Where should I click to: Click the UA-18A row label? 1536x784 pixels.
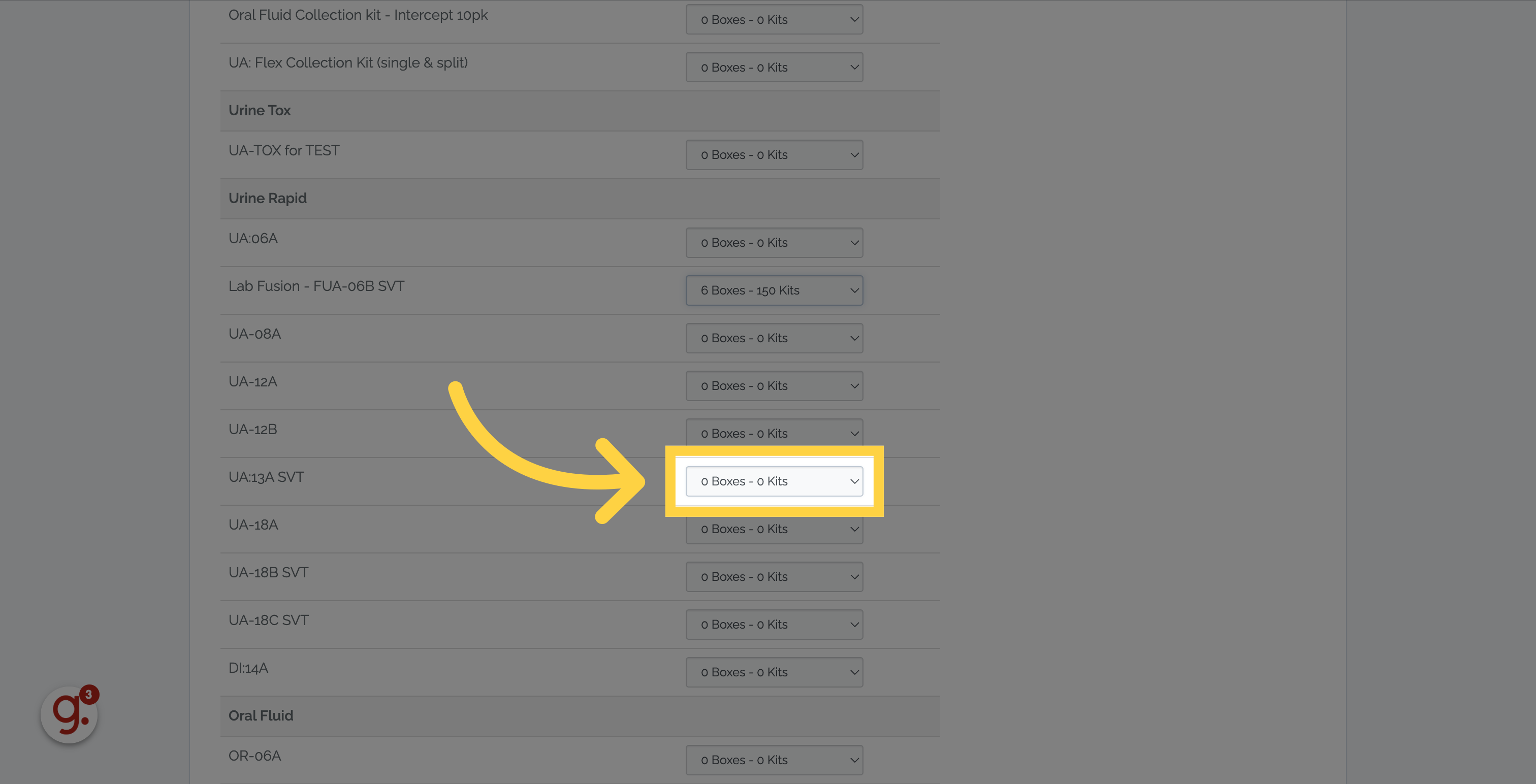click(253, 525)
